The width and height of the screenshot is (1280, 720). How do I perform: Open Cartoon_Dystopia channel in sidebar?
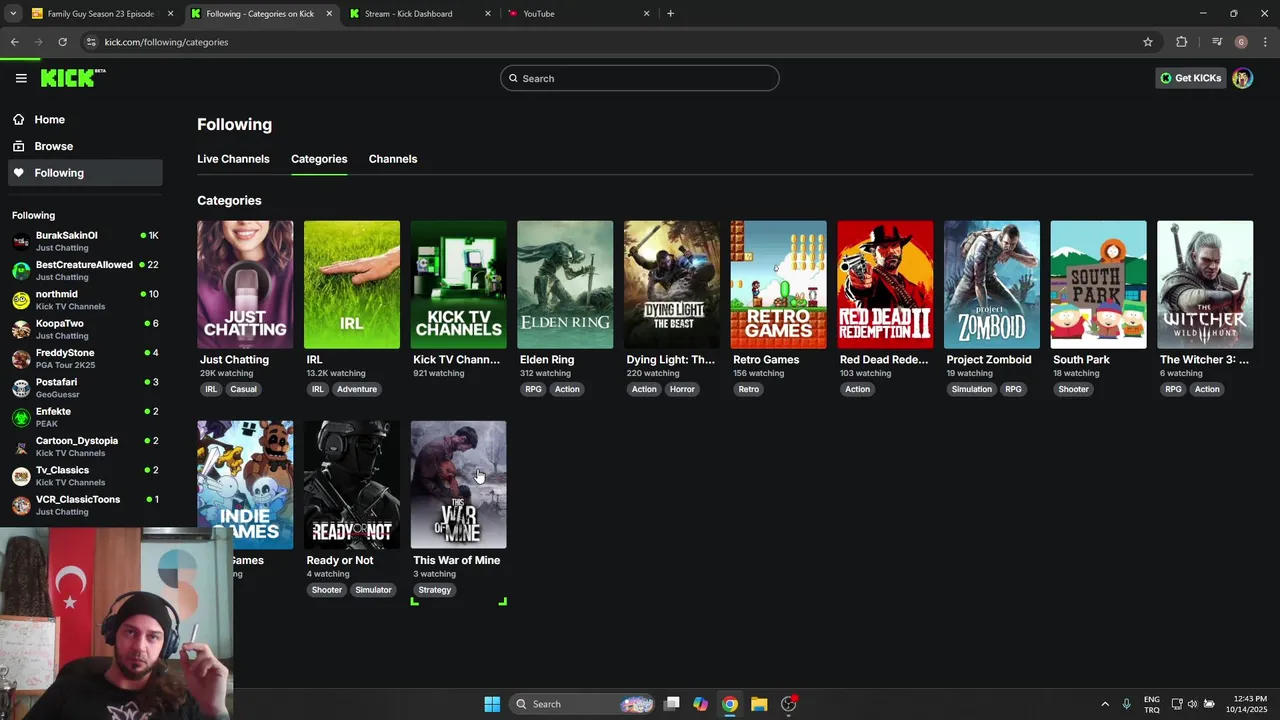[x=85, y=446]
